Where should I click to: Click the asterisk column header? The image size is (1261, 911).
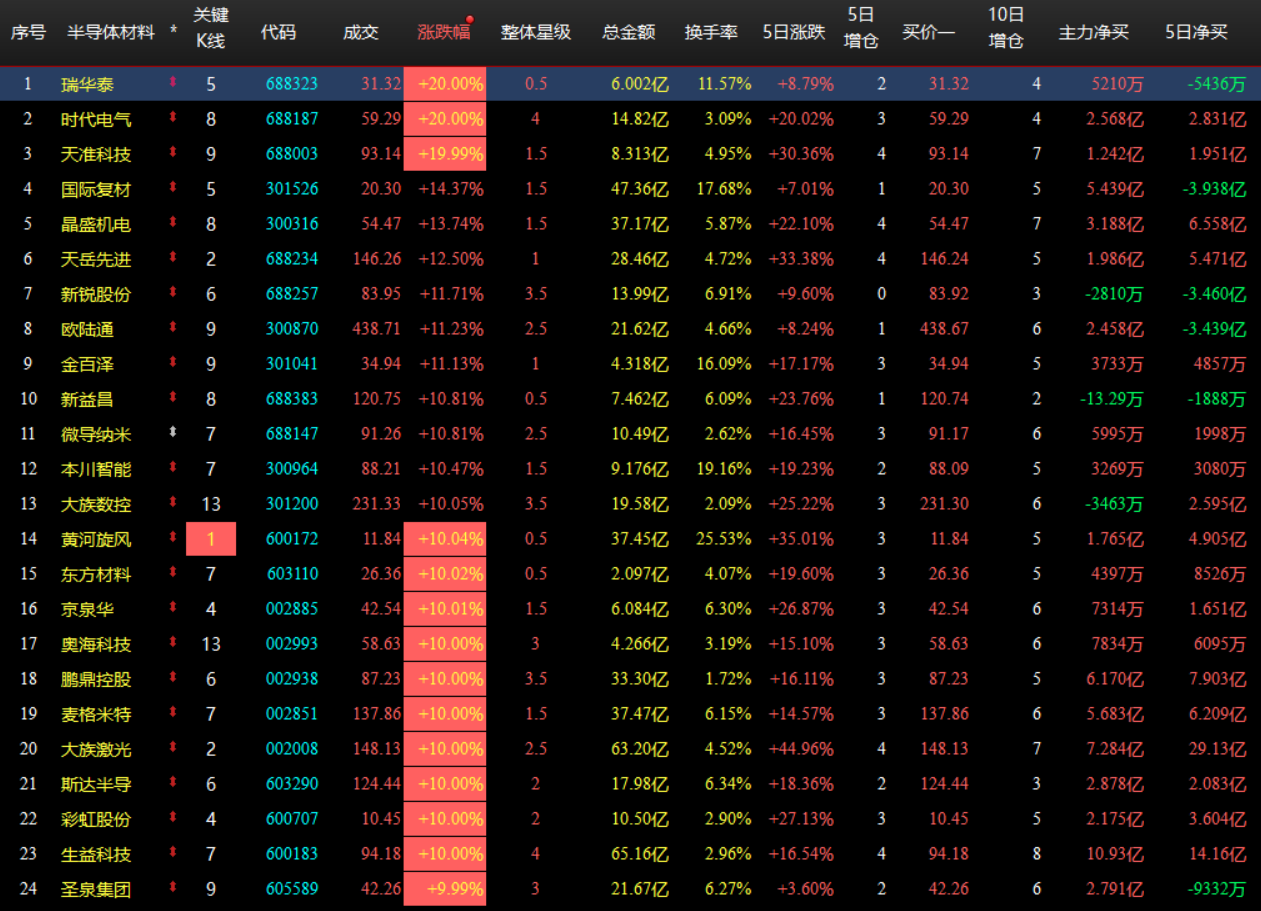coord(173,32)
